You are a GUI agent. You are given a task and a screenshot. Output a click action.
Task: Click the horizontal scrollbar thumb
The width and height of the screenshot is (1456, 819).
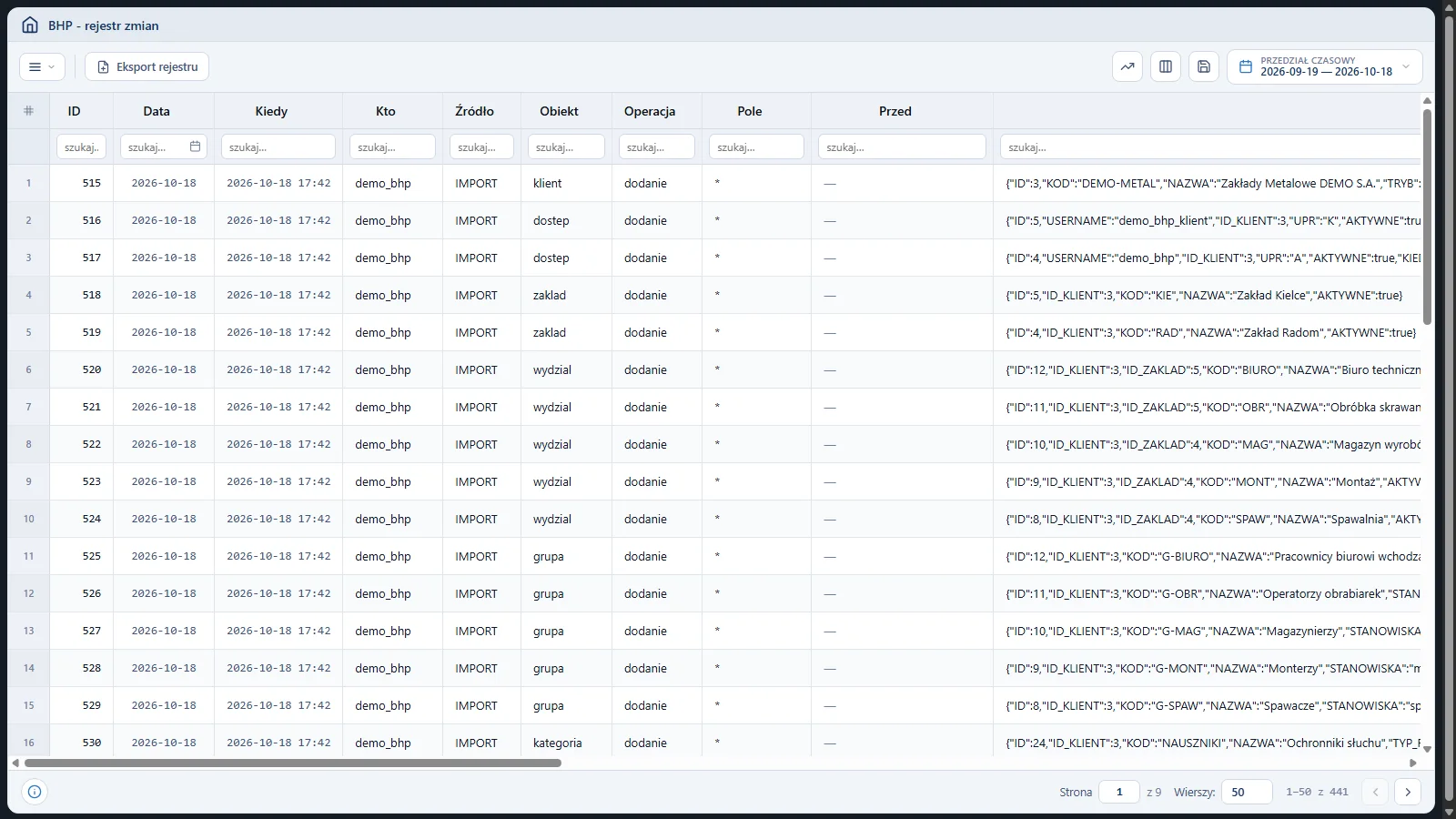point(293,763)
